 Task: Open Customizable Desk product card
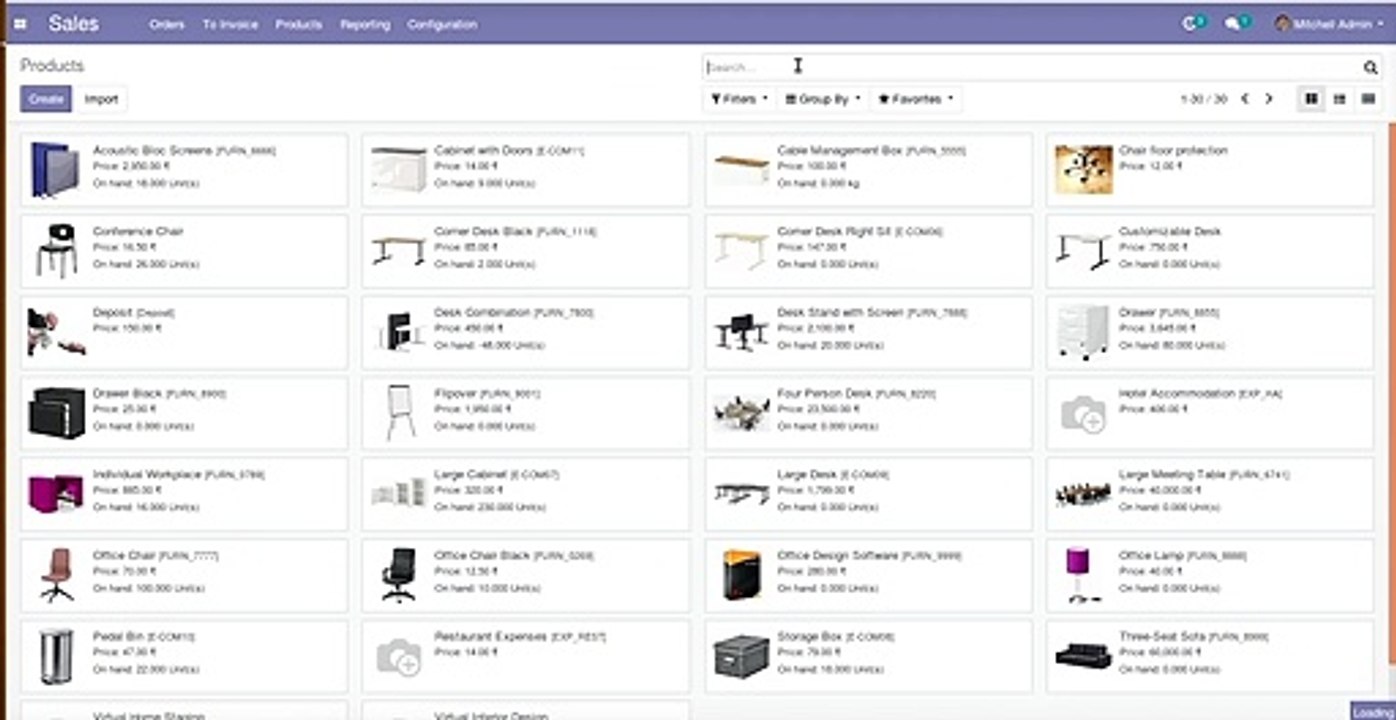pos(1211,251)
